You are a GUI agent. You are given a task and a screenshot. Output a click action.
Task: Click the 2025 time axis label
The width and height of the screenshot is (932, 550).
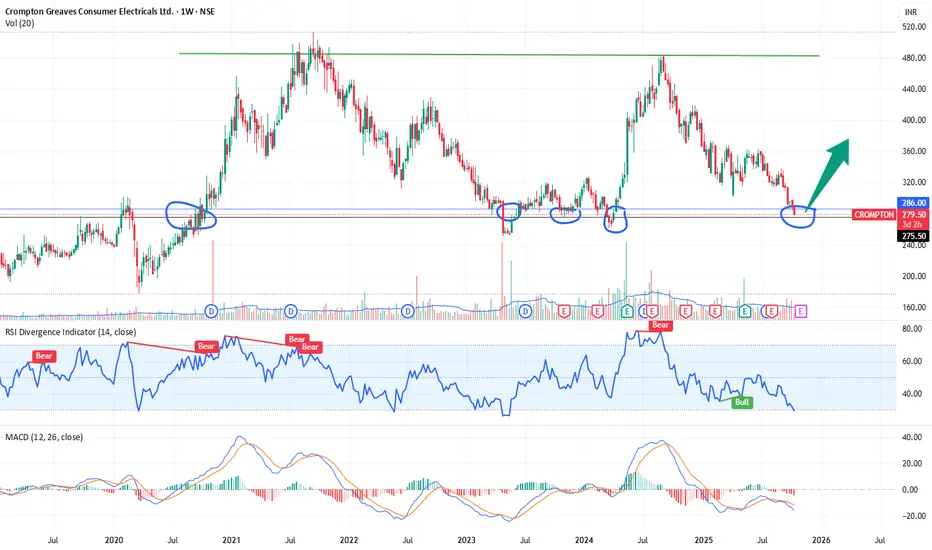[704, 540]
